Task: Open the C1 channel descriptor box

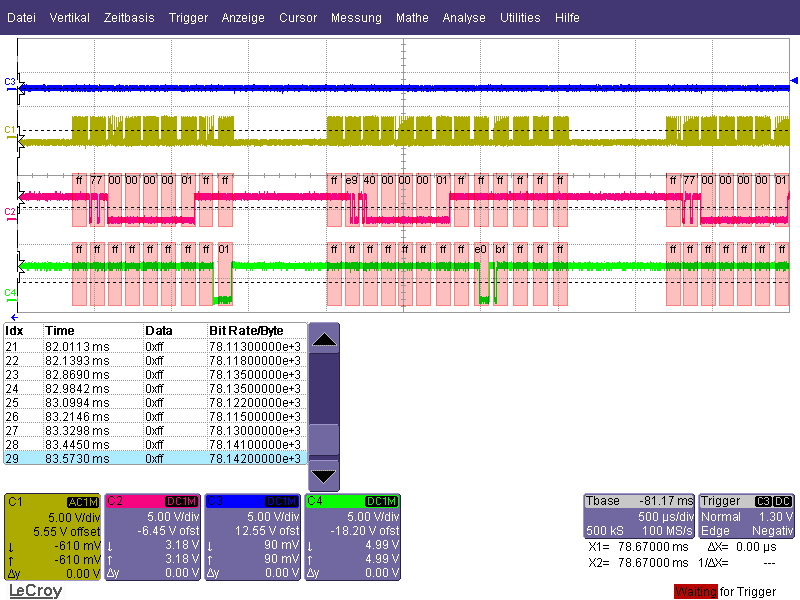Action: [x=53, y=537]
